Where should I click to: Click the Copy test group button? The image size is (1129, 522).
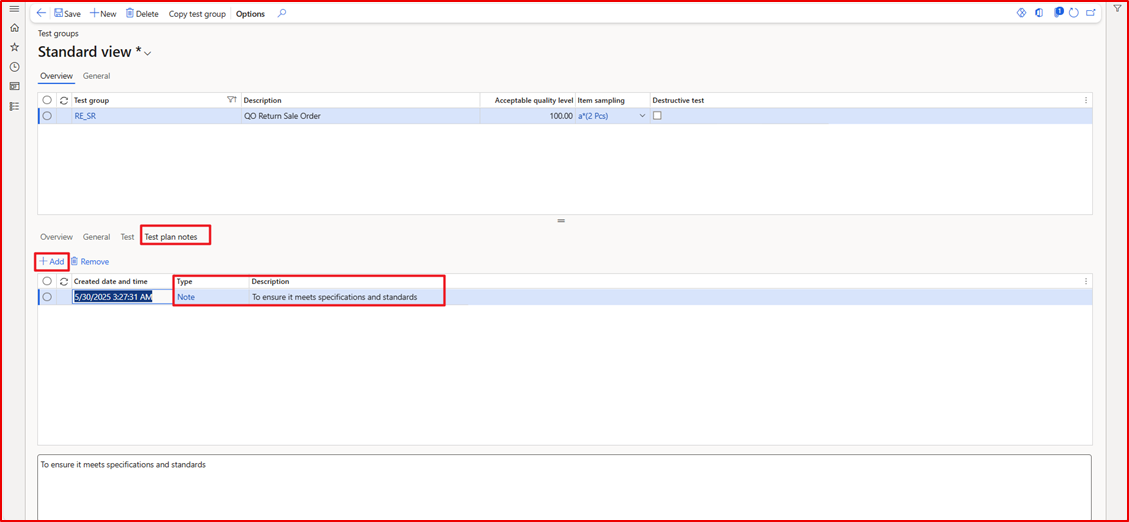197,14
